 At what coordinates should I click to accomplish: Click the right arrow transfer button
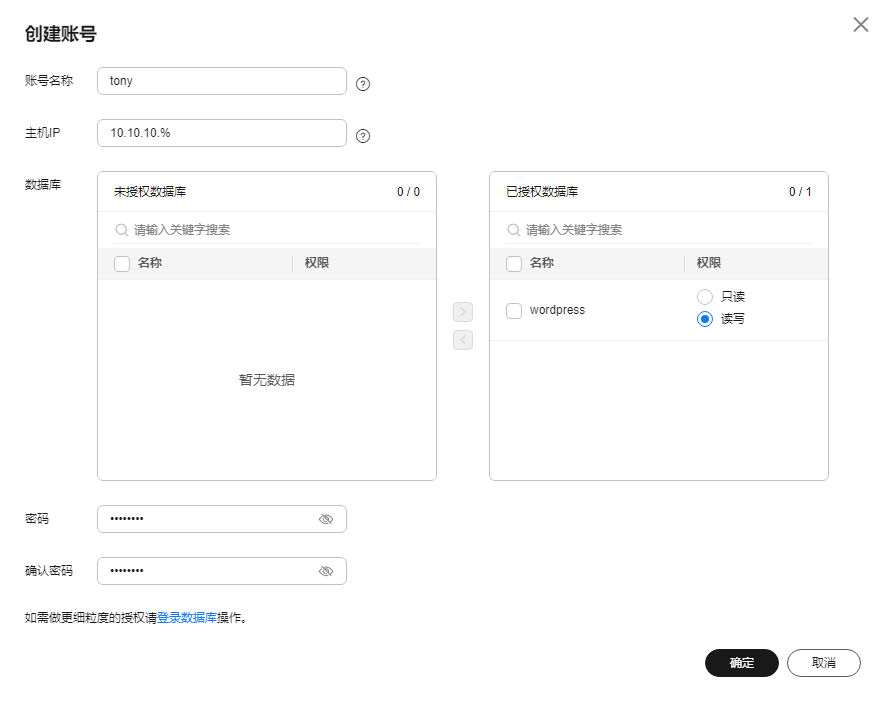coord(462,312)
